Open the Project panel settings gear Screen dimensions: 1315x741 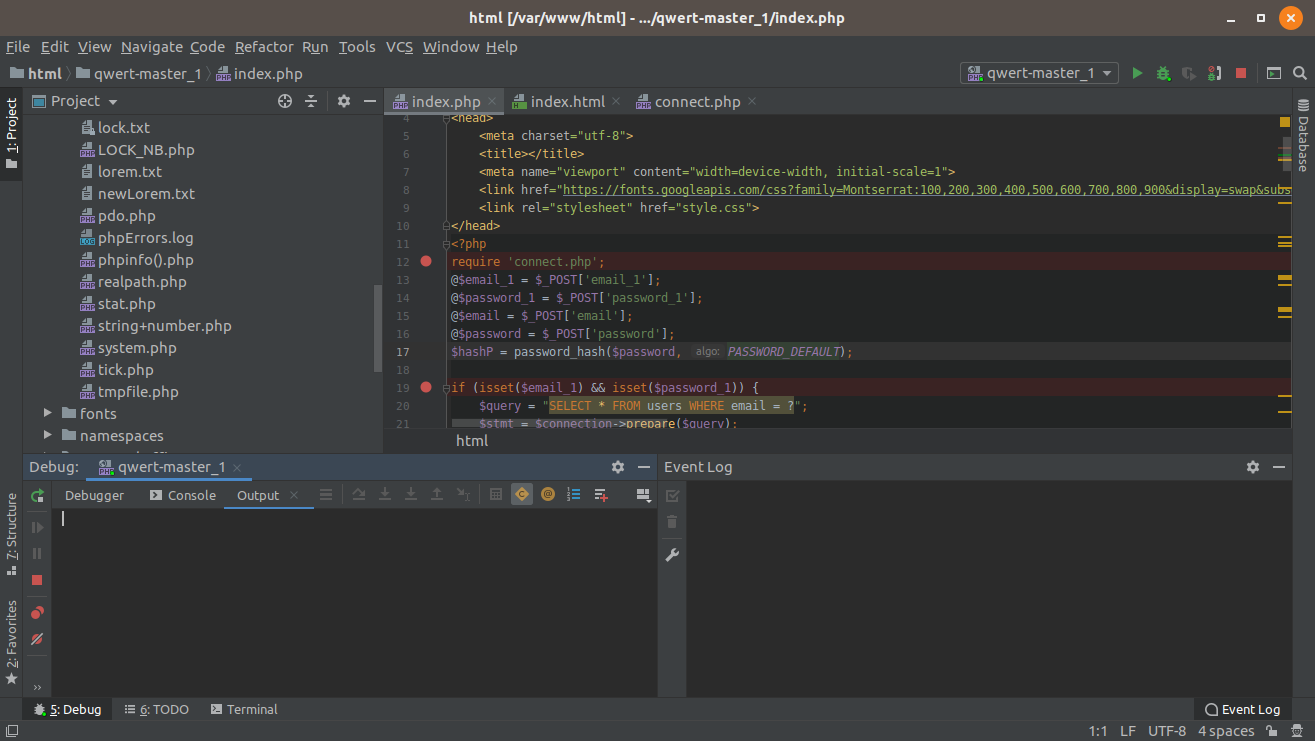[x=344, y=101]
